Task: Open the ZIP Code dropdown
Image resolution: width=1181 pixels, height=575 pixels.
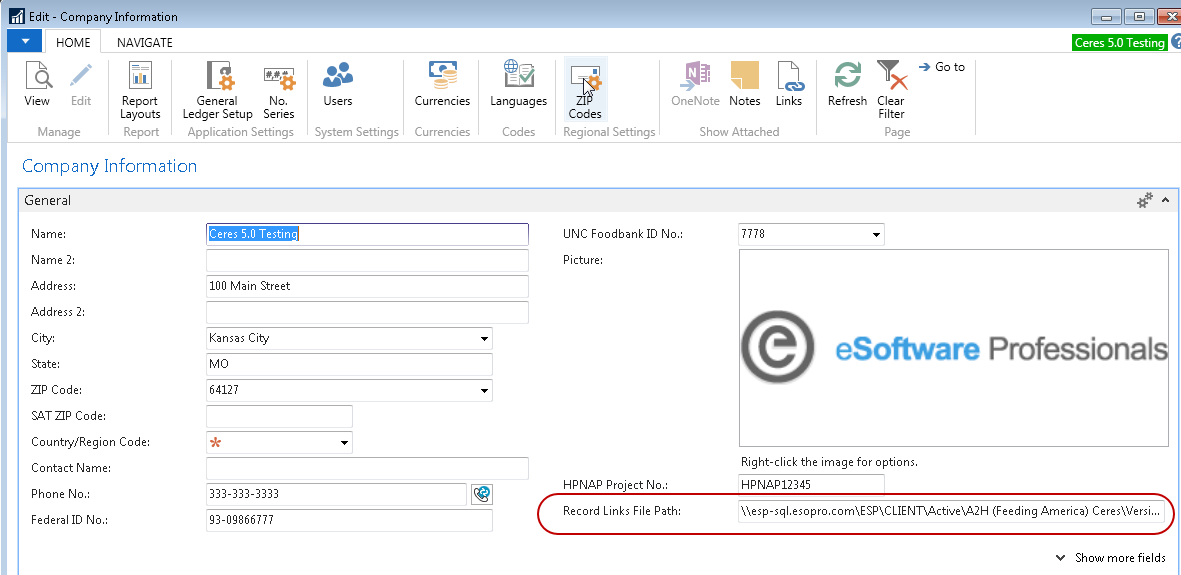Action: point(485,391)
